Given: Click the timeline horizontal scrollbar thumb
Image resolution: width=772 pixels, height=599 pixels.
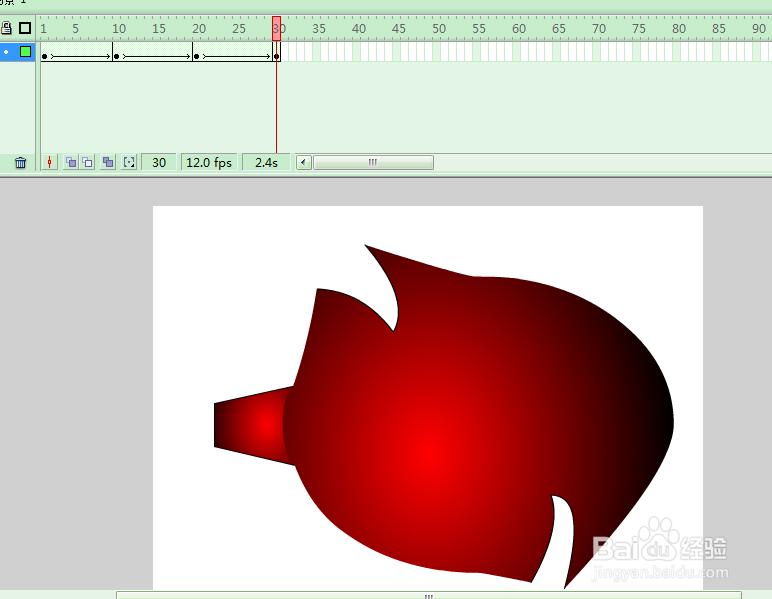Looking at the screenshot, I should pos(373,162).
